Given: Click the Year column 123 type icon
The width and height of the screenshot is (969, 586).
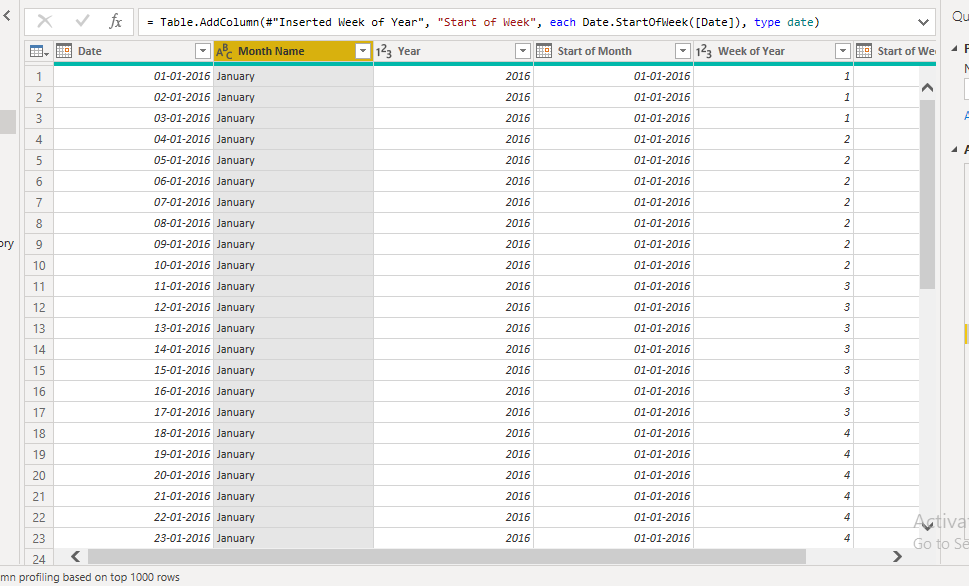Looking at the screenshot, I should 384,51.
